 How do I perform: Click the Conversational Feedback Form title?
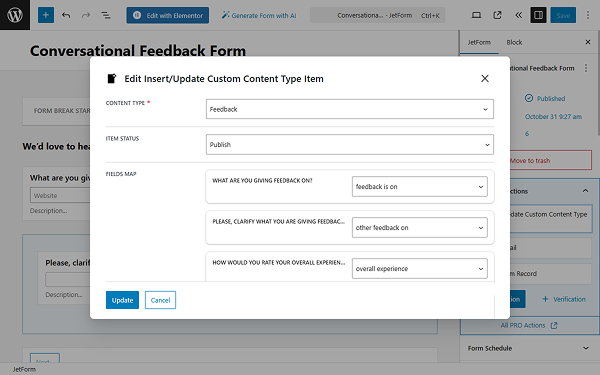pos(138,51)
